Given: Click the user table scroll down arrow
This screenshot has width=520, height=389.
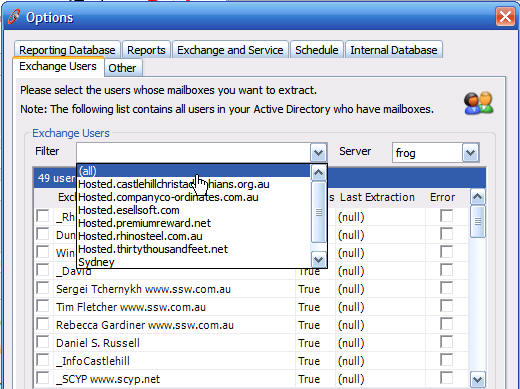Looking at the screenshot, I should click(477, 379).
